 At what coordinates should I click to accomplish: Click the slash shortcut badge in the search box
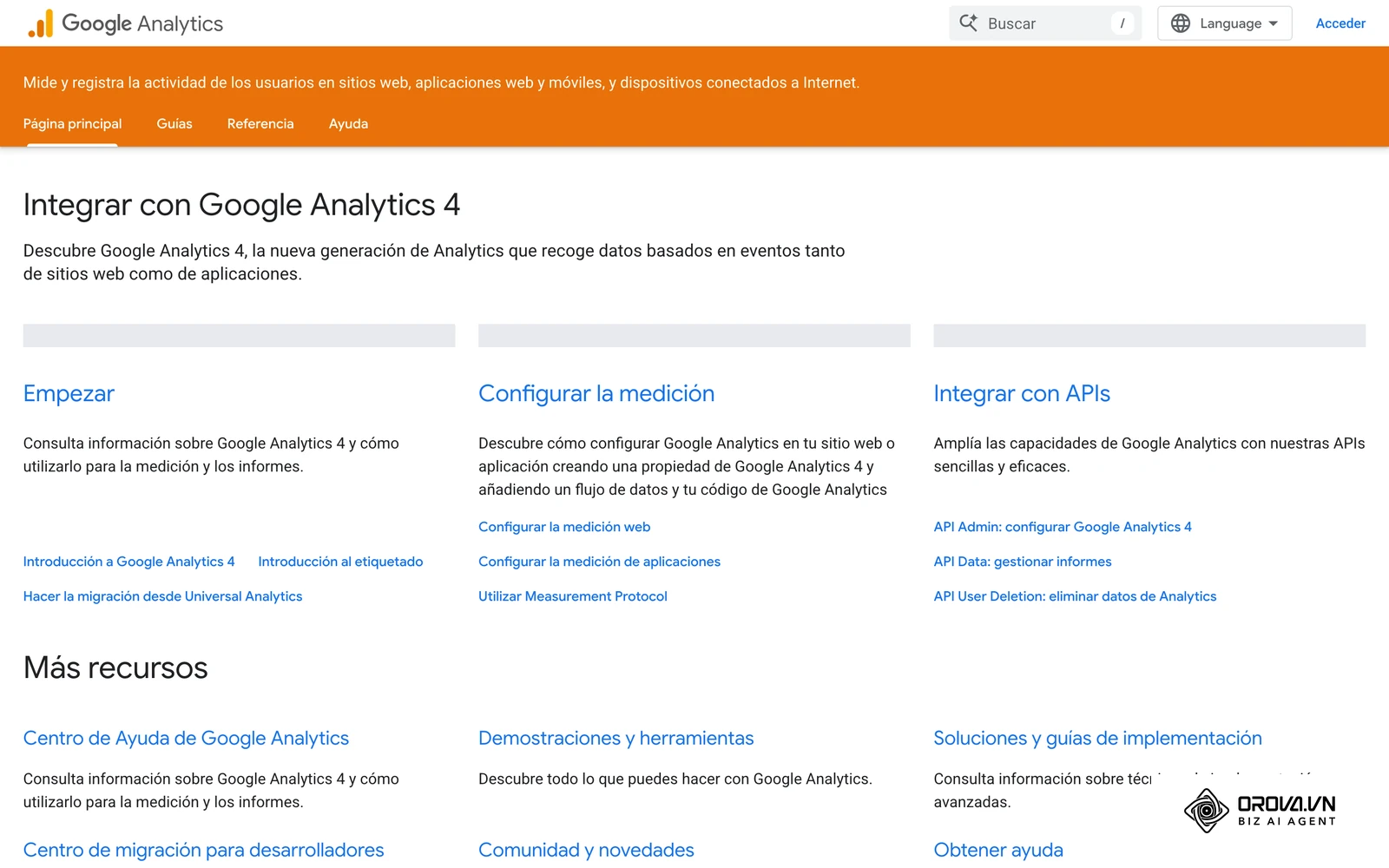(x=1122, y=23)
